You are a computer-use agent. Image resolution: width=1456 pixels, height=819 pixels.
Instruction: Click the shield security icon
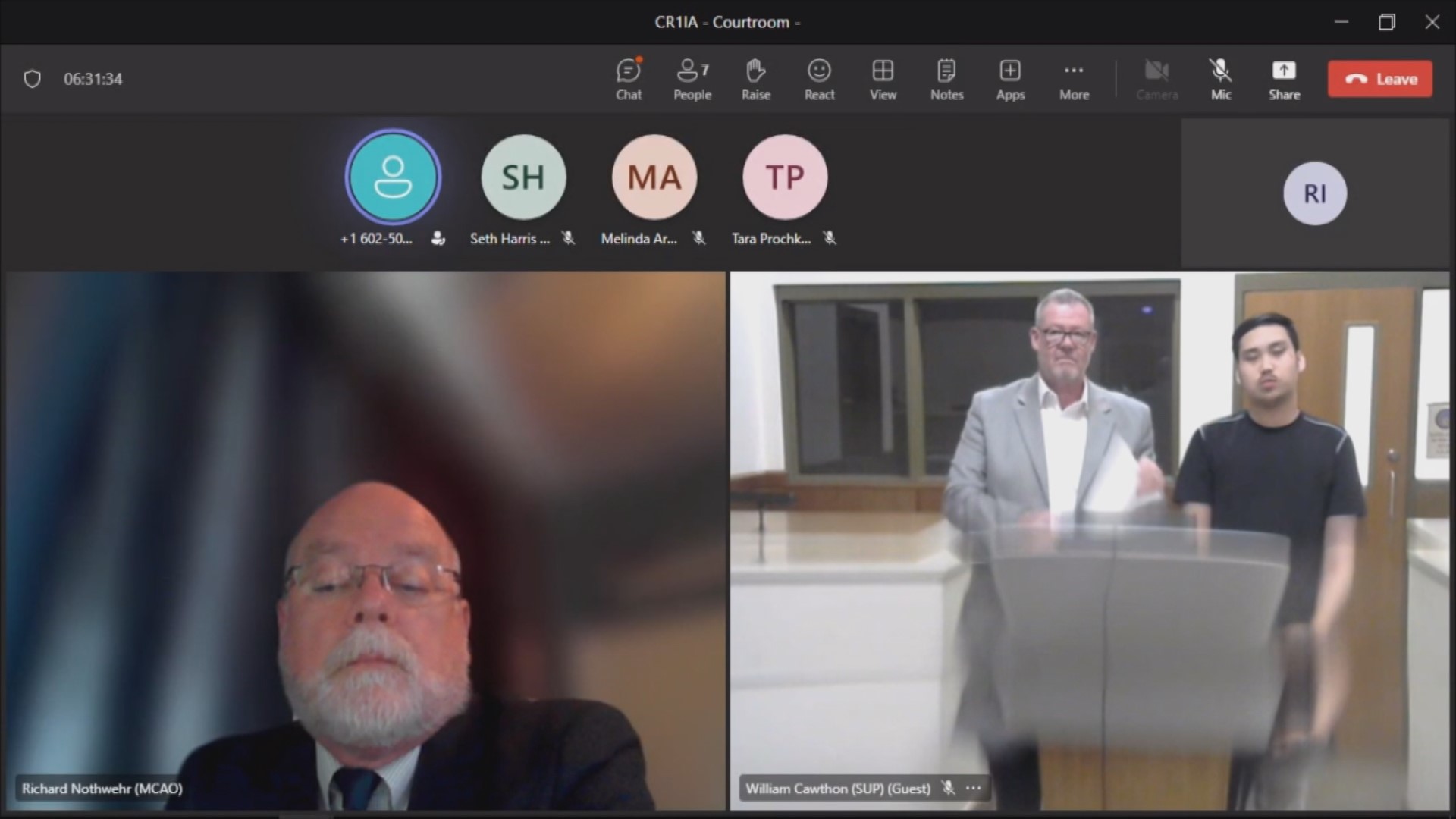(32, 79)
